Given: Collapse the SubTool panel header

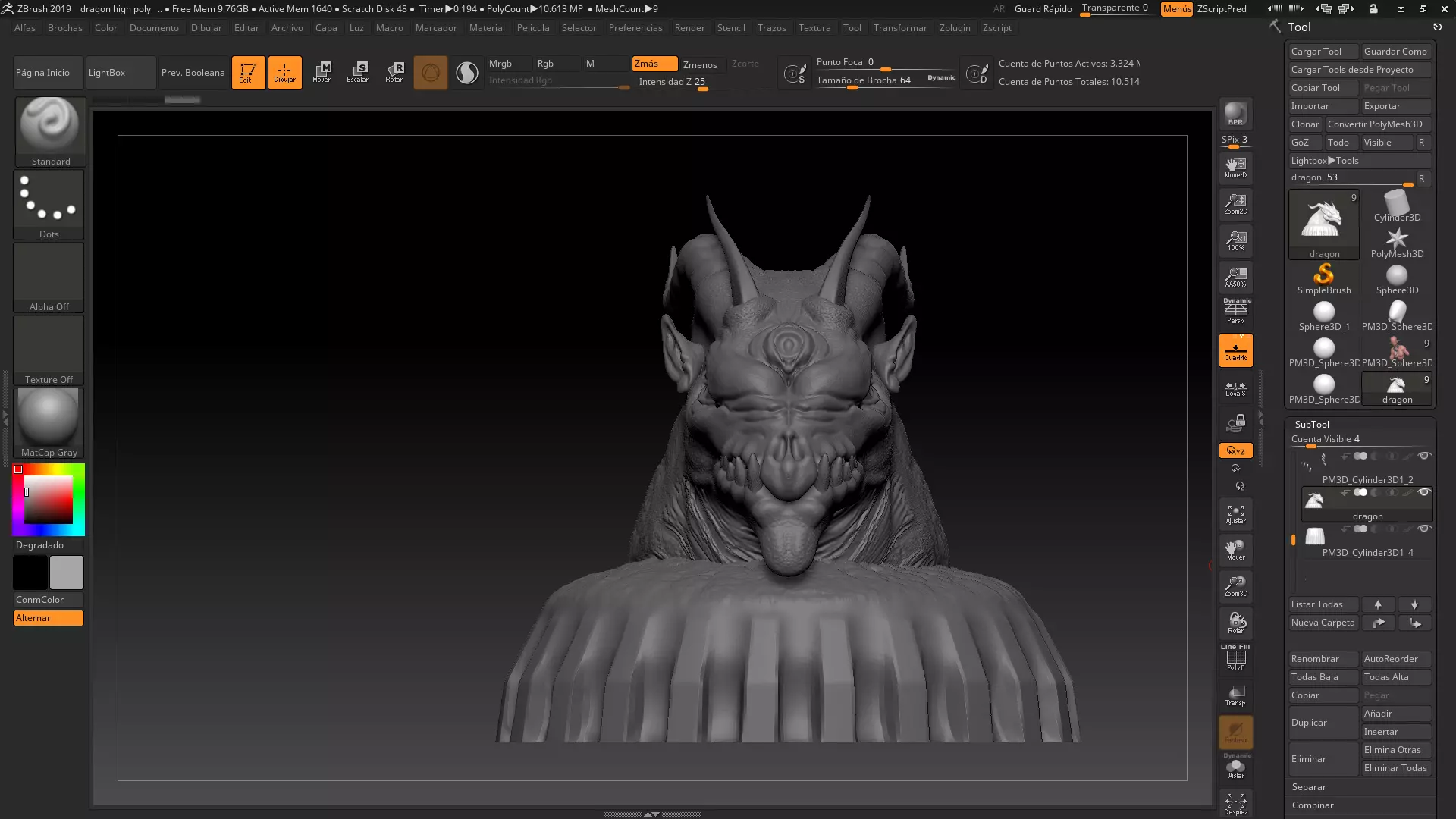Looking at the screenshot, I should (x=1312, y=425).
